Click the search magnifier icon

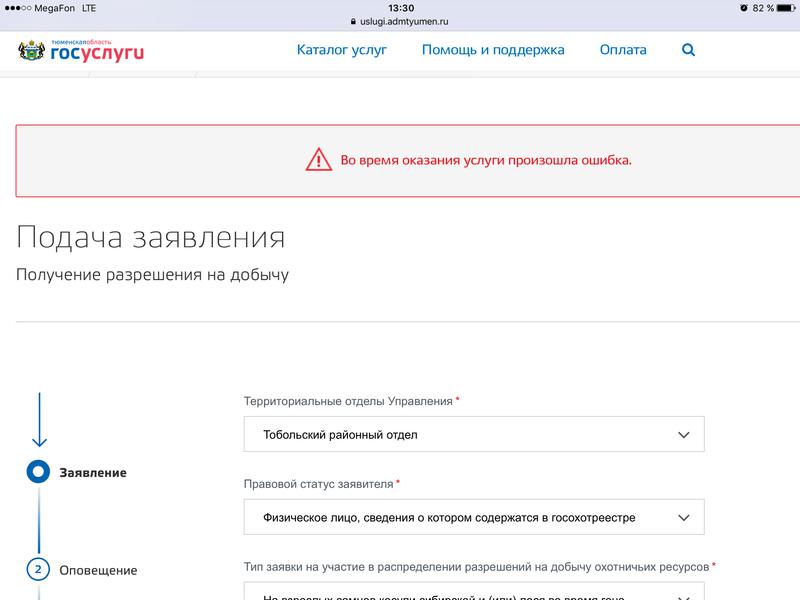tap(688, 50)
